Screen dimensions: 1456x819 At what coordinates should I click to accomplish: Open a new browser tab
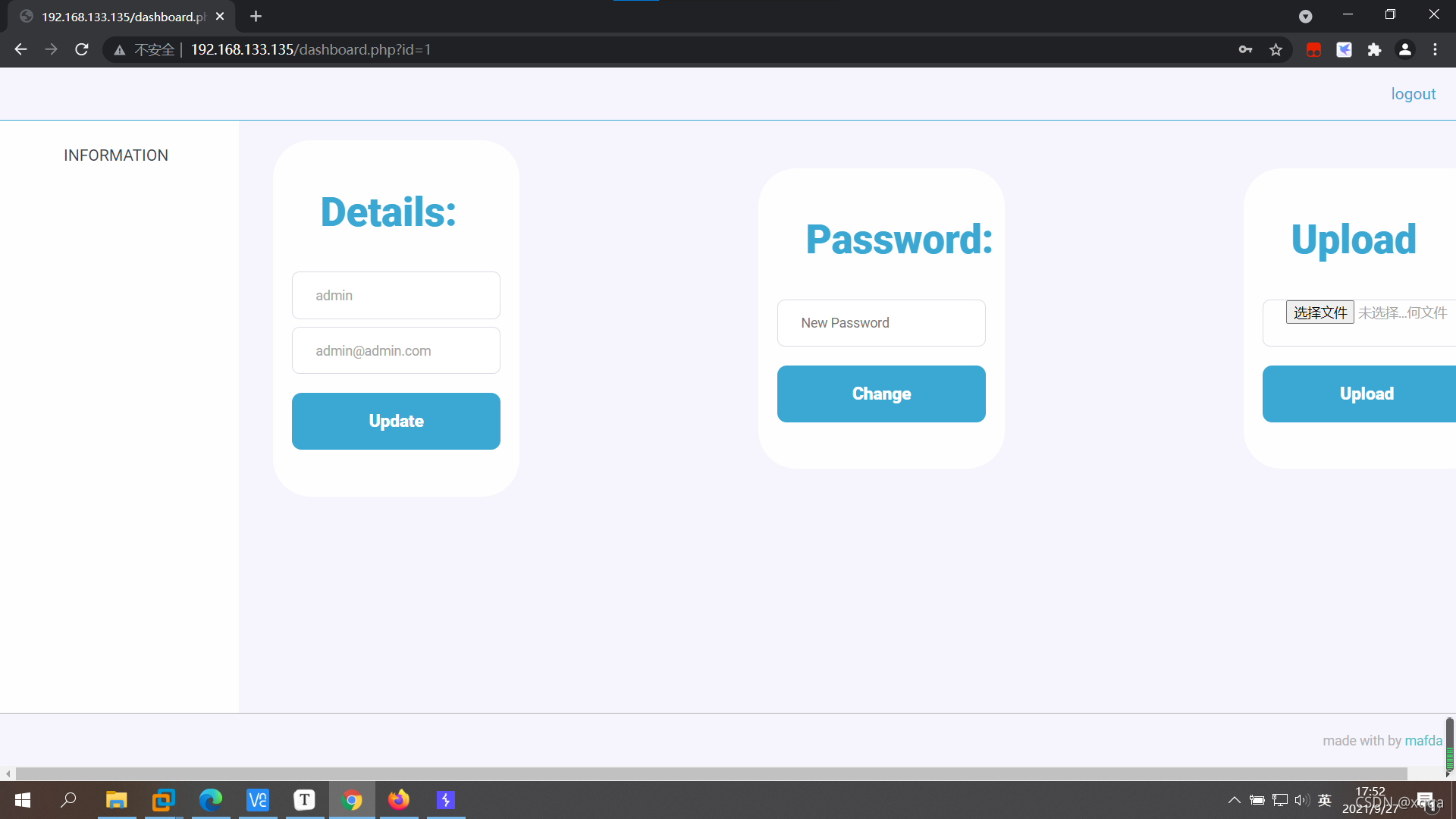tap(256, 16)
